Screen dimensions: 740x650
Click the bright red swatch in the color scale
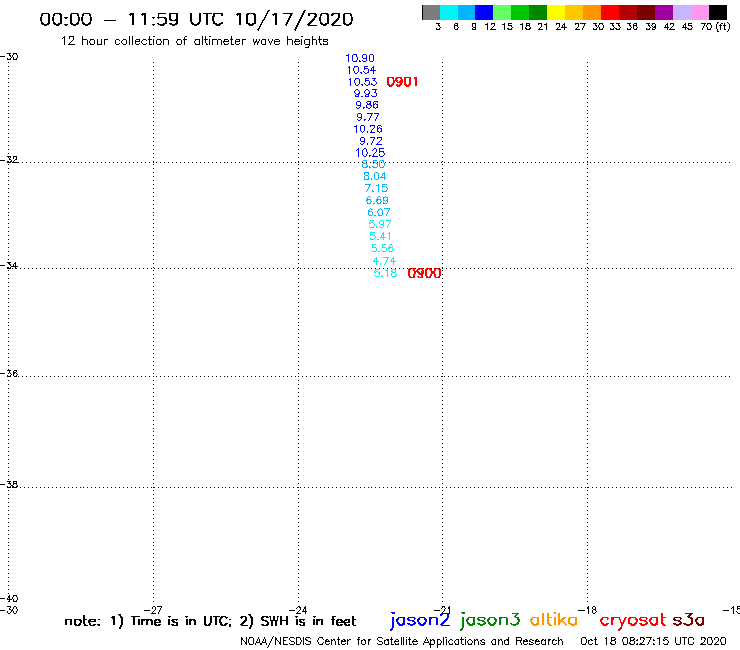pyautogui.click(x=609, y=12)
